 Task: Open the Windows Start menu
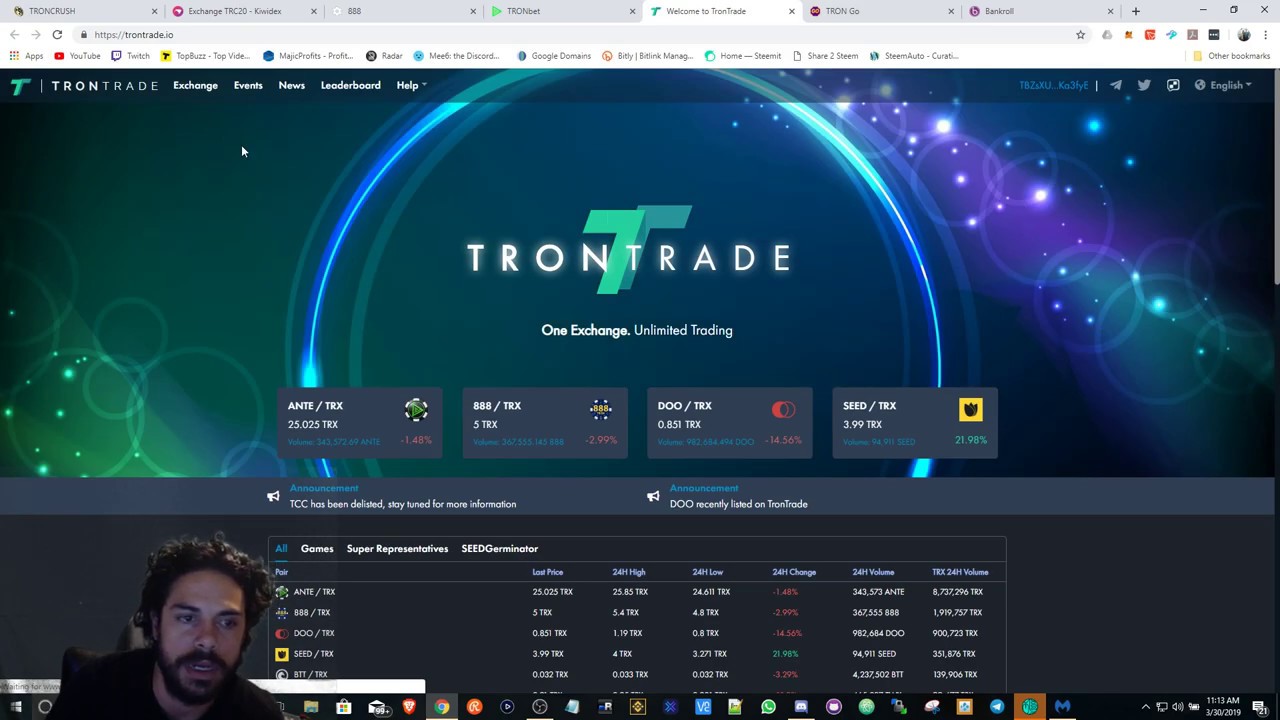point(16,707)
